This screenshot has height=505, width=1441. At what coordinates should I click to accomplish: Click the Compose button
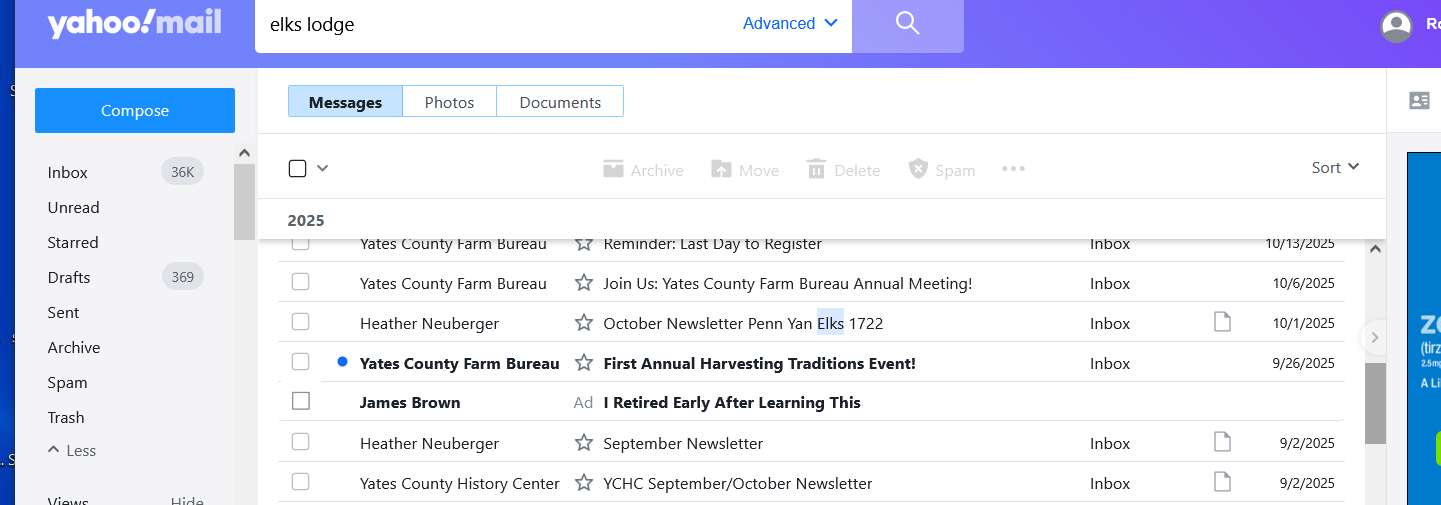(135, 110)
